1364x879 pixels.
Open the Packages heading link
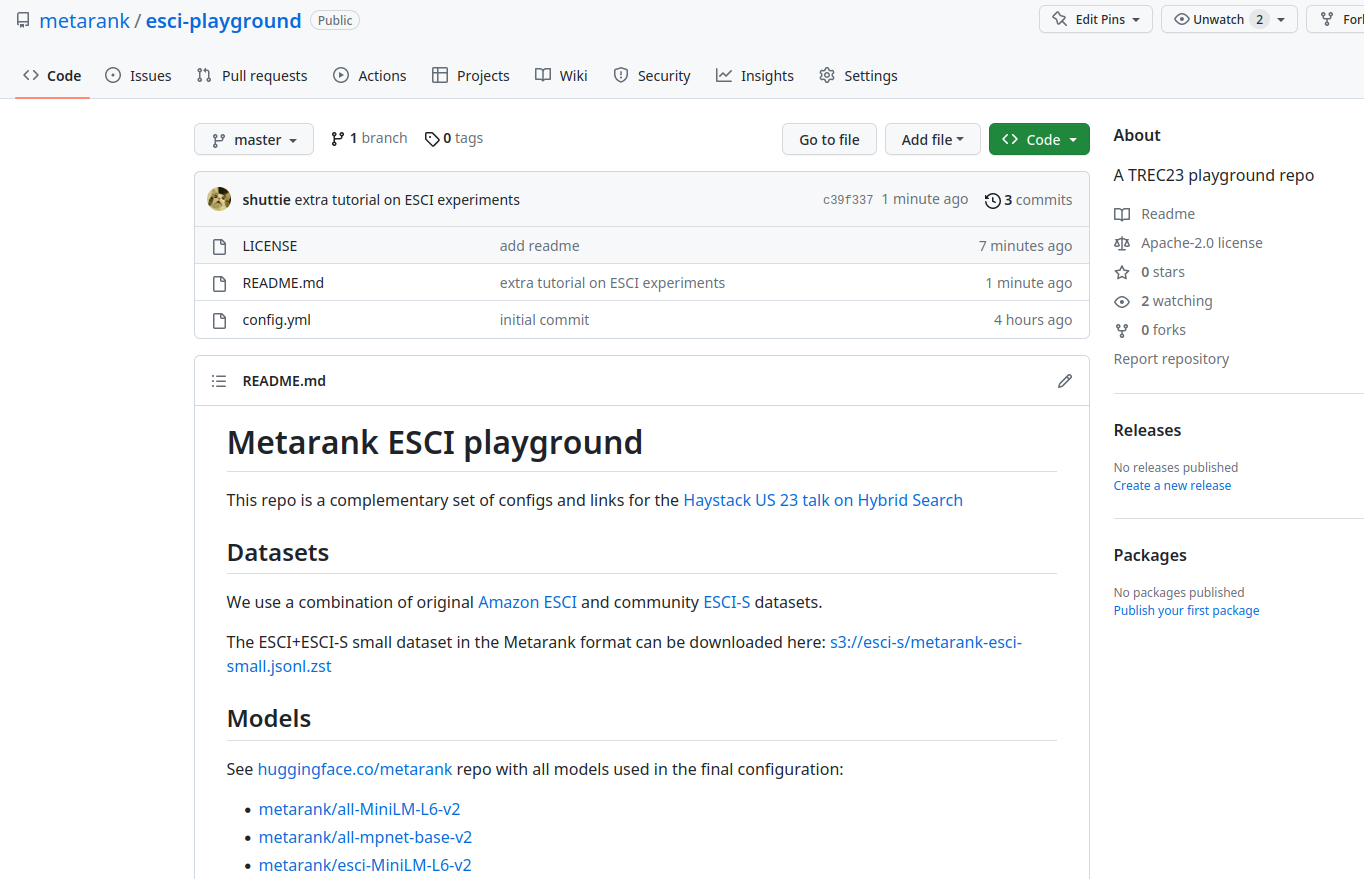click(x=1150, y=555)
